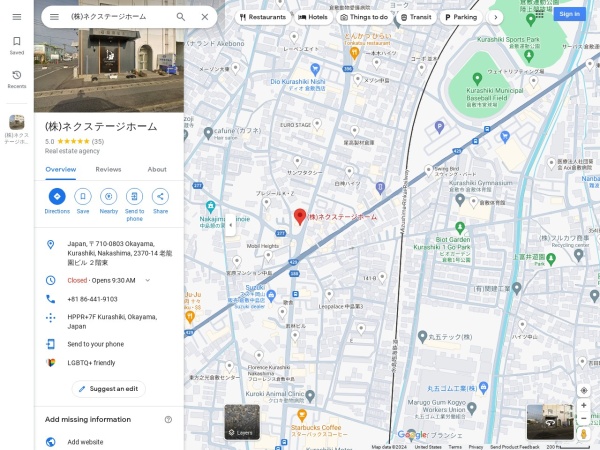This screenshot has width=600, height=450.
Task: Click the Tonkatsu restaurant marker
Action: pos(354,52)
